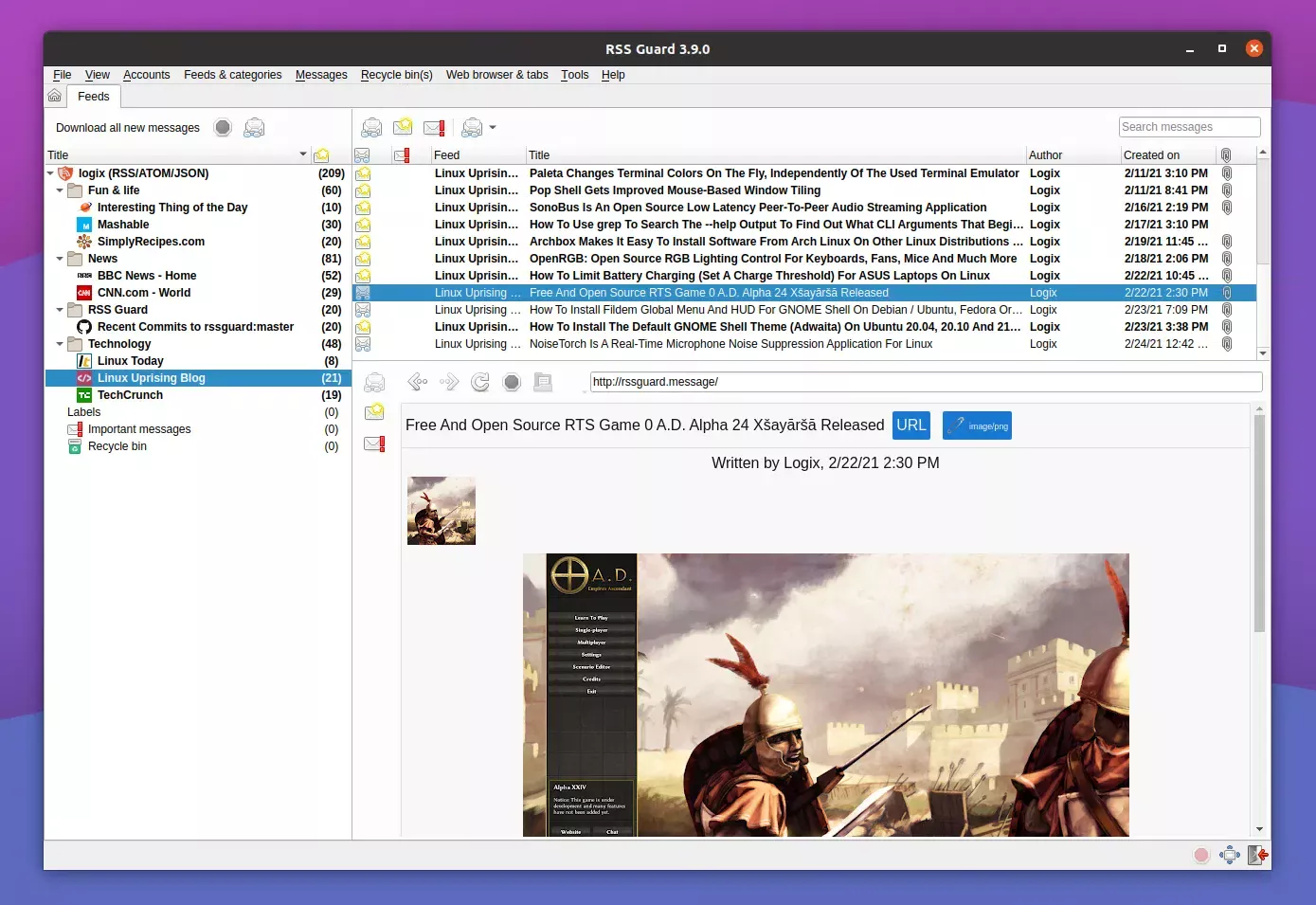Open the feed update dropdown arrow

tap(492, 127)
